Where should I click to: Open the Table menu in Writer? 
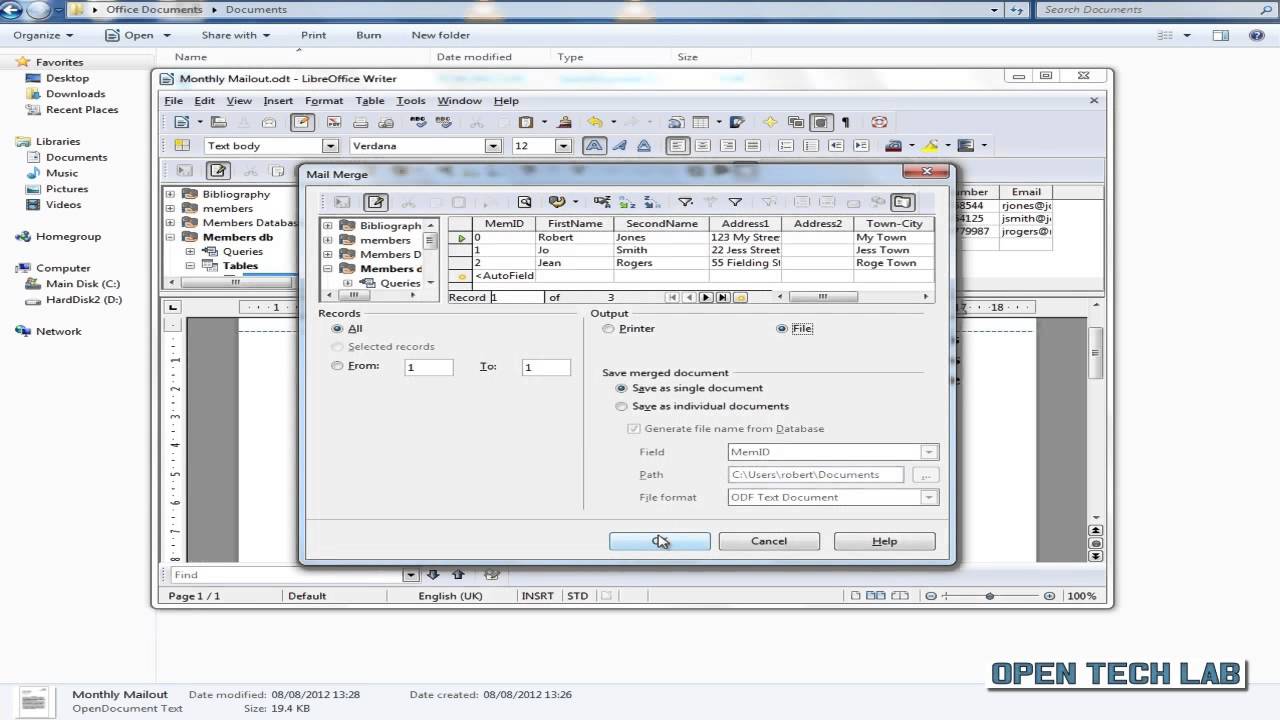click(370, 101)
